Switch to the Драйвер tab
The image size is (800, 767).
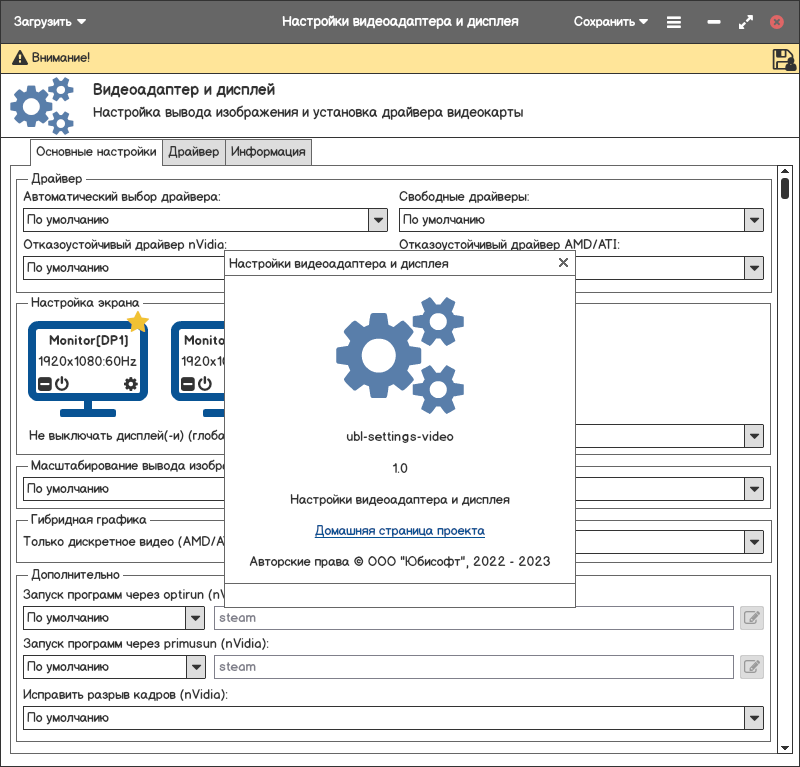194,152
